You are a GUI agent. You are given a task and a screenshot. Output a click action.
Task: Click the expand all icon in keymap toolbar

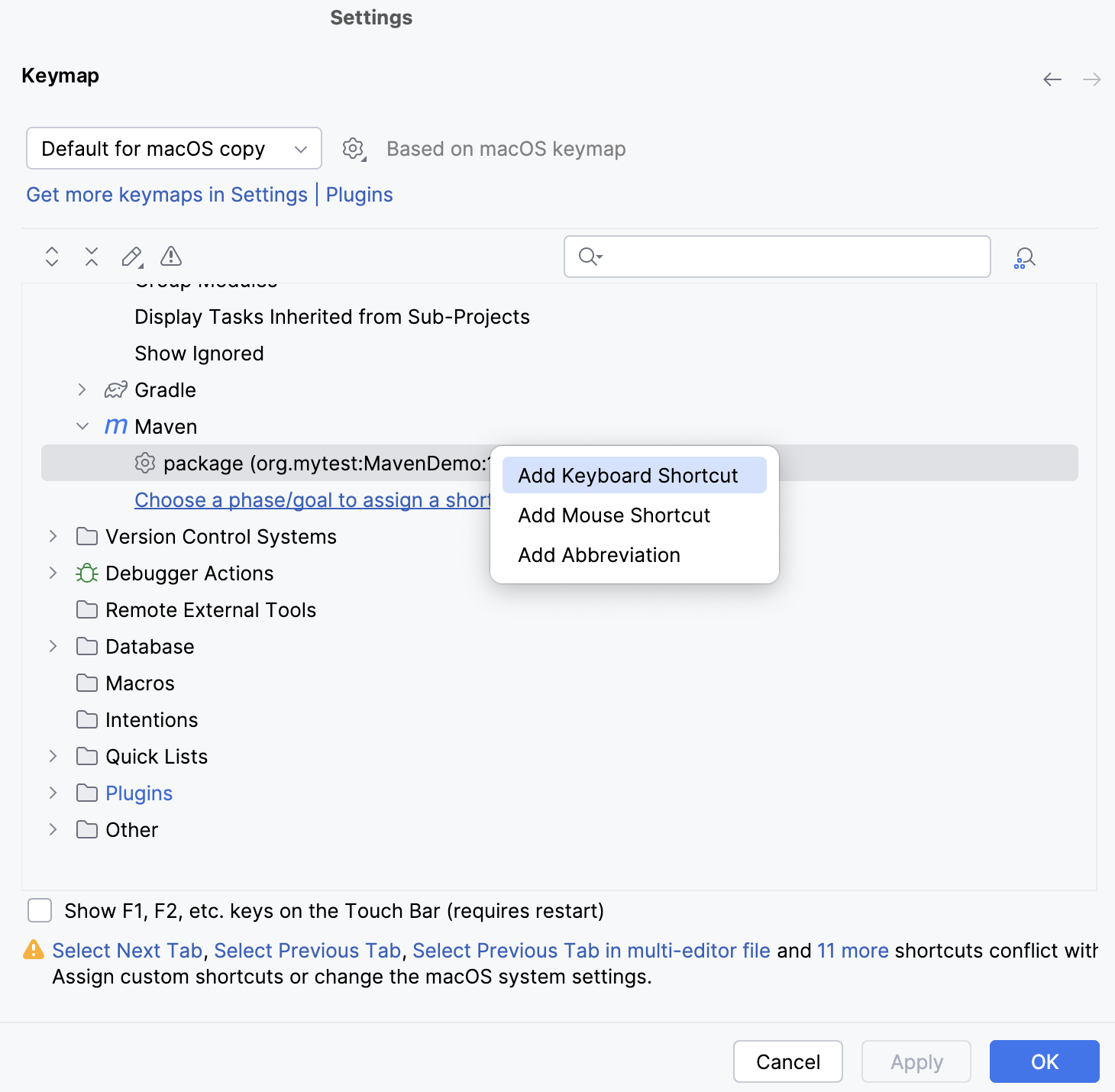pyautogui.click(x=51, y=257)
